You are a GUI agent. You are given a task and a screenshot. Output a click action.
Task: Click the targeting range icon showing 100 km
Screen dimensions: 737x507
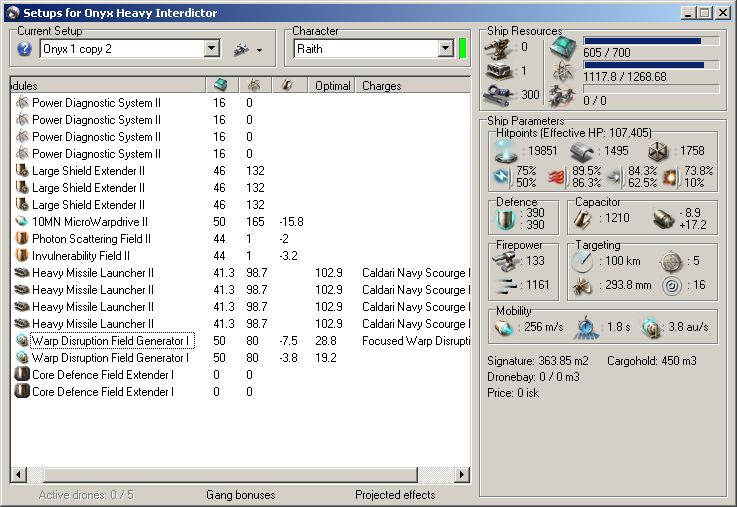pyautogui.click(x=582, y=261)
